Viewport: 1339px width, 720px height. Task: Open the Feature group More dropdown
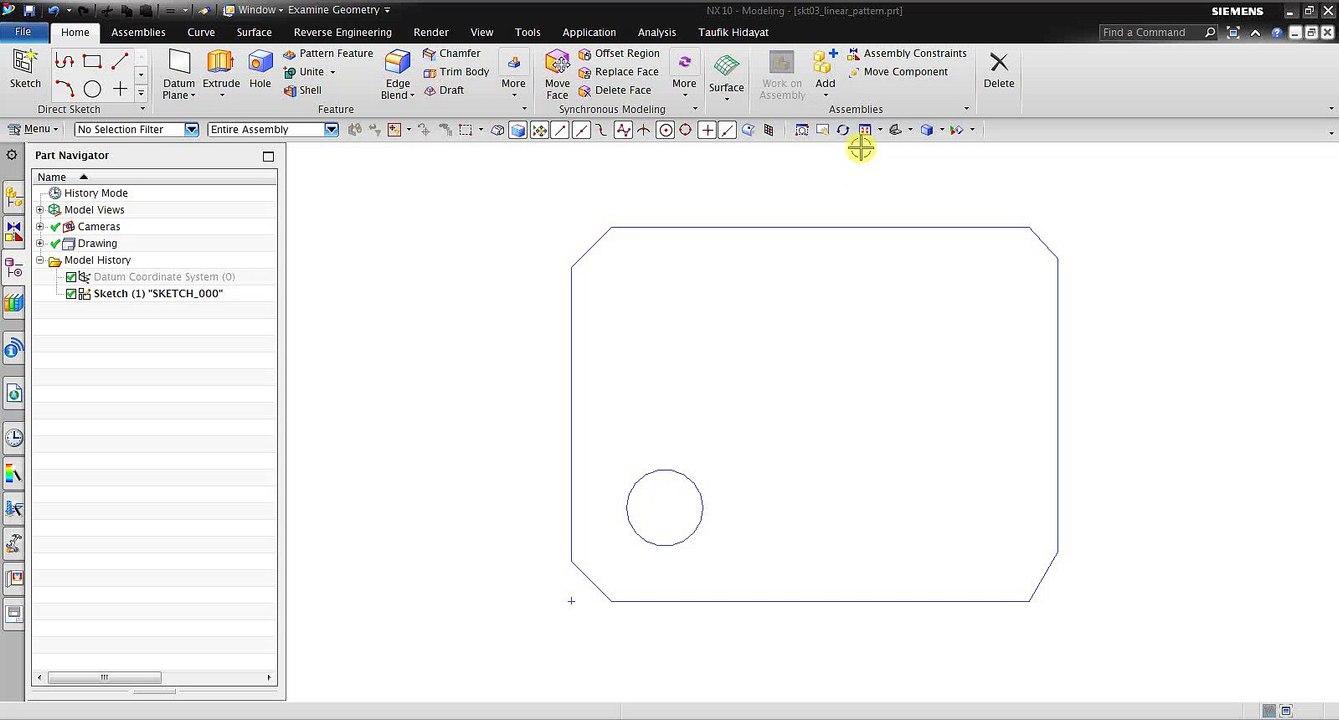pos(514,75)
